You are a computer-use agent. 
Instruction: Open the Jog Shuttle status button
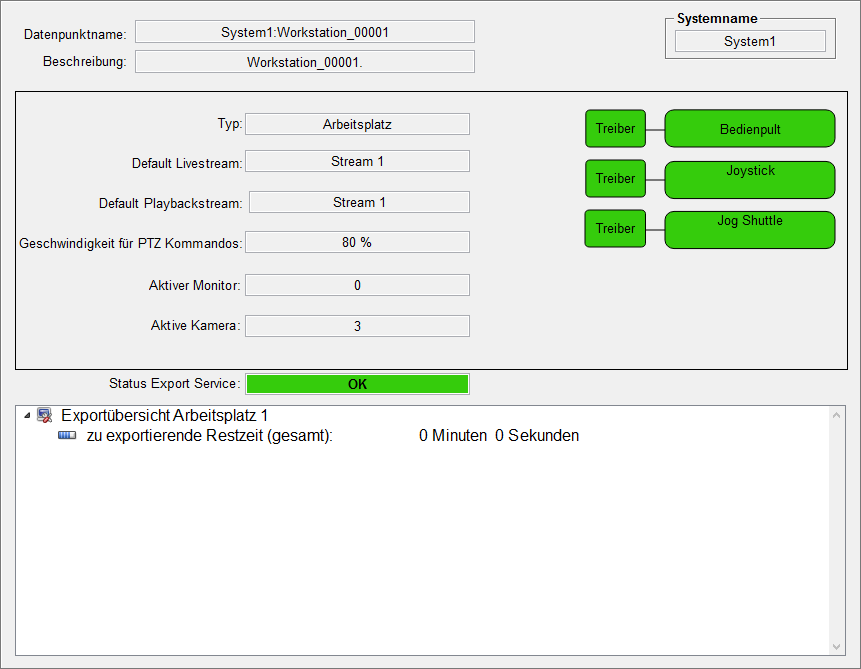[750, 230]
